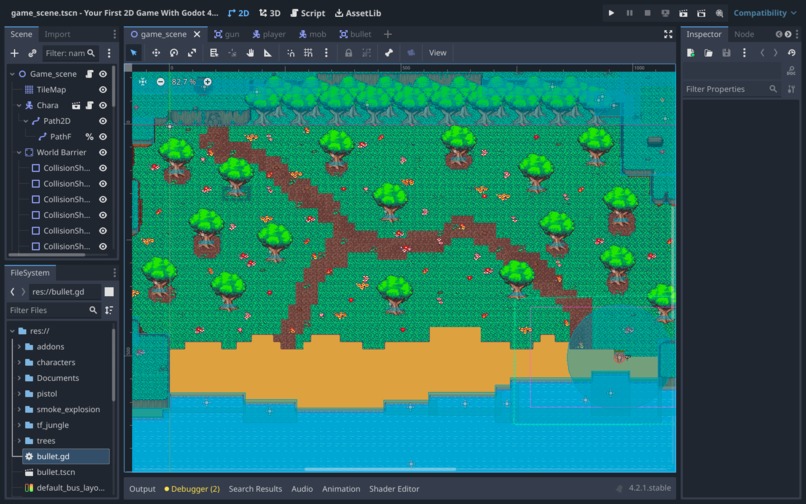
Task: Select the Pan Mode hand tool
Action: (x=250, y=52)
